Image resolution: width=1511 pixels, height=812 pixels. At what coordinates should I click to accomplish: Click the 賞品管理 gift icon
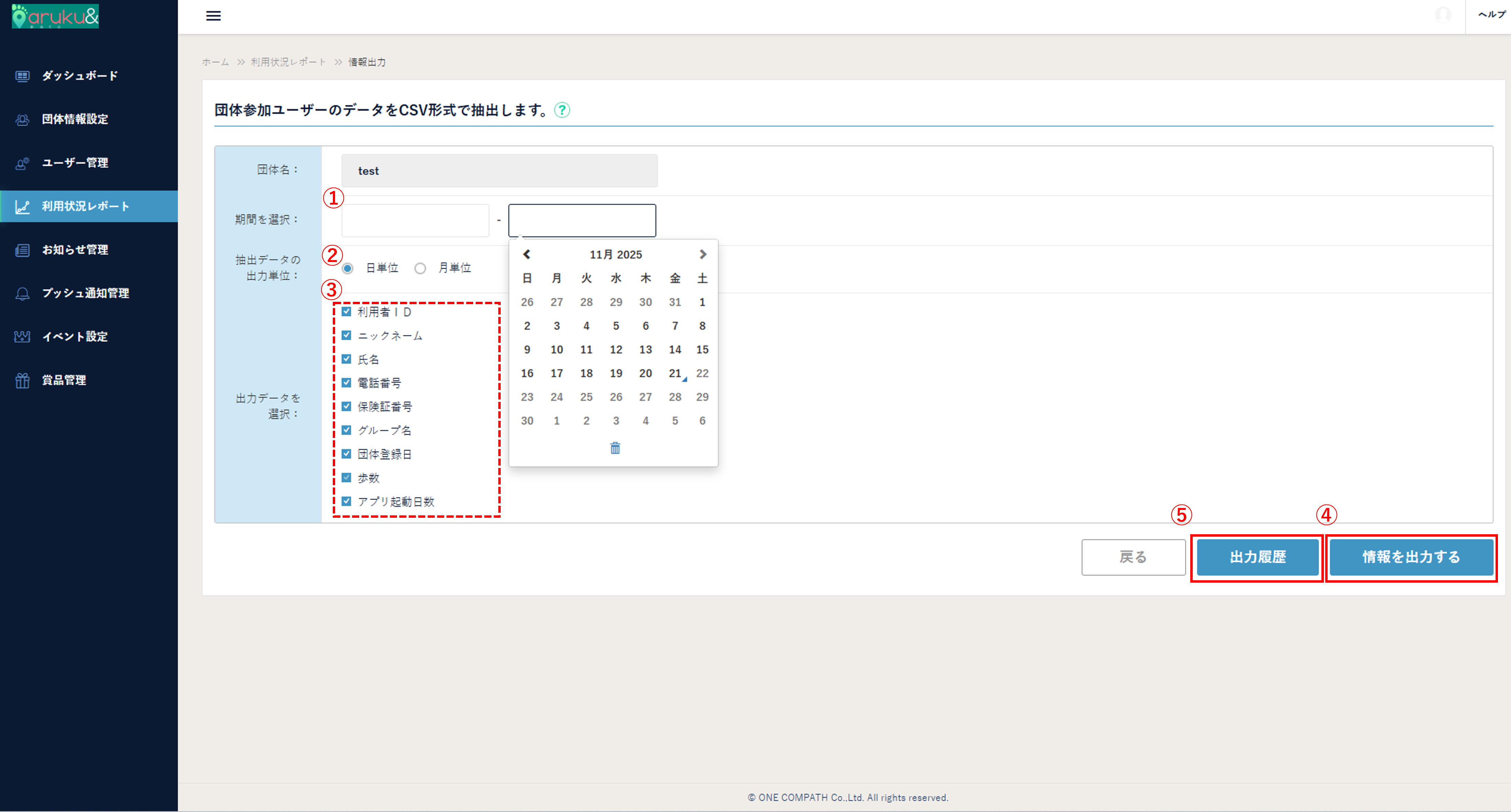click(22, 380)
